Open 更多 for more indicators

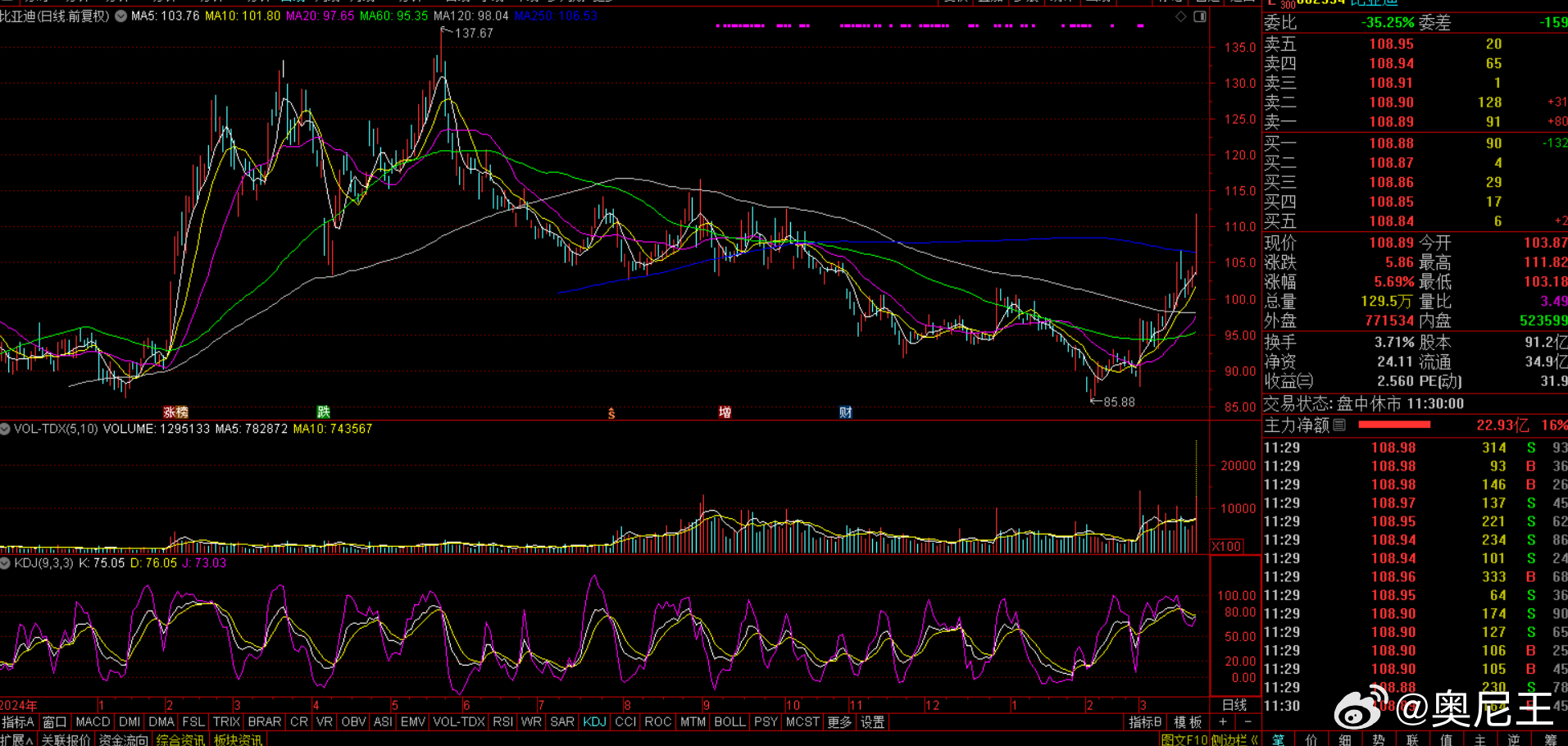tap(839, 722)
